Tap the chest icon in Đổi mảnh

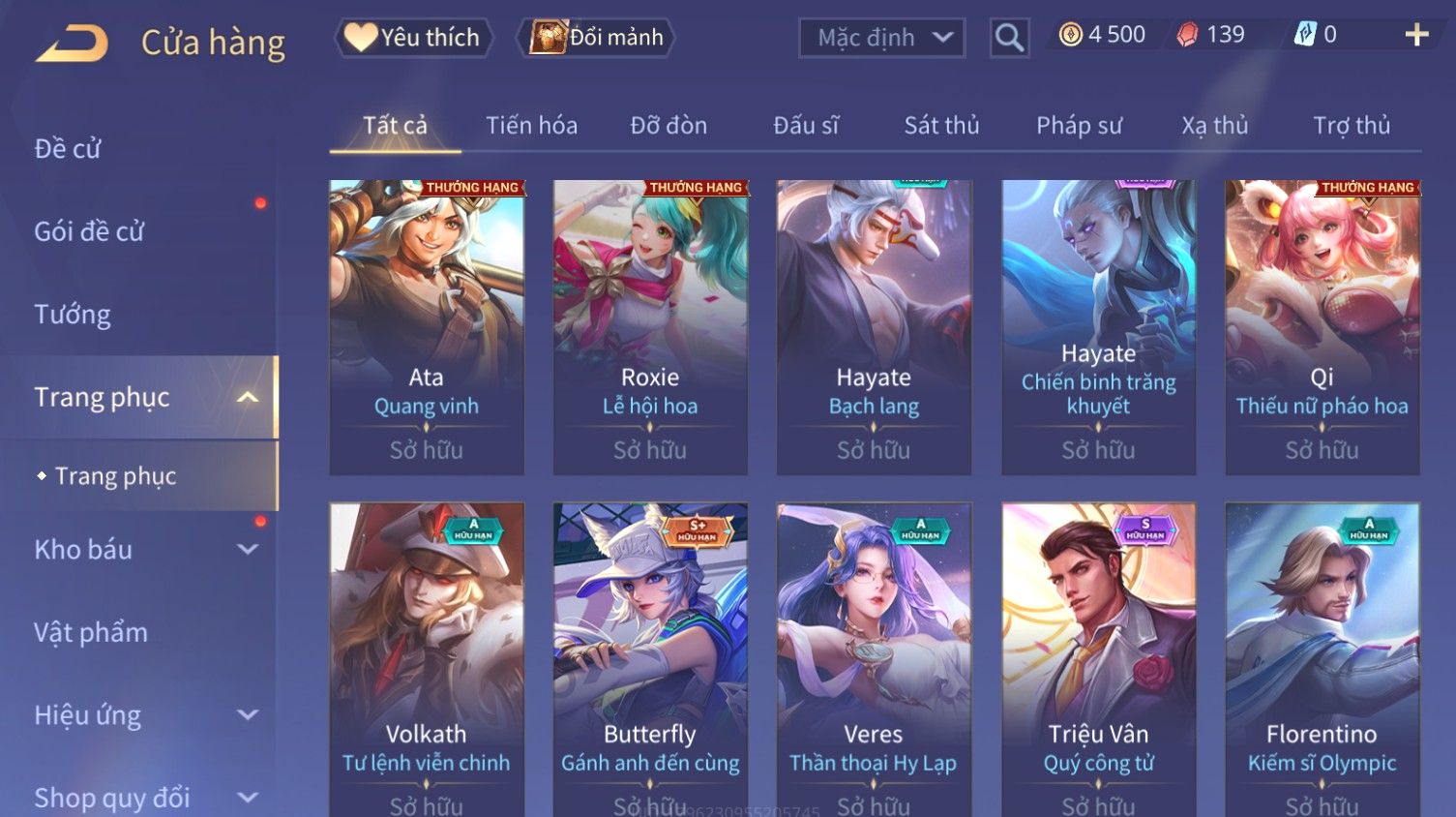(x=548, y=37)
